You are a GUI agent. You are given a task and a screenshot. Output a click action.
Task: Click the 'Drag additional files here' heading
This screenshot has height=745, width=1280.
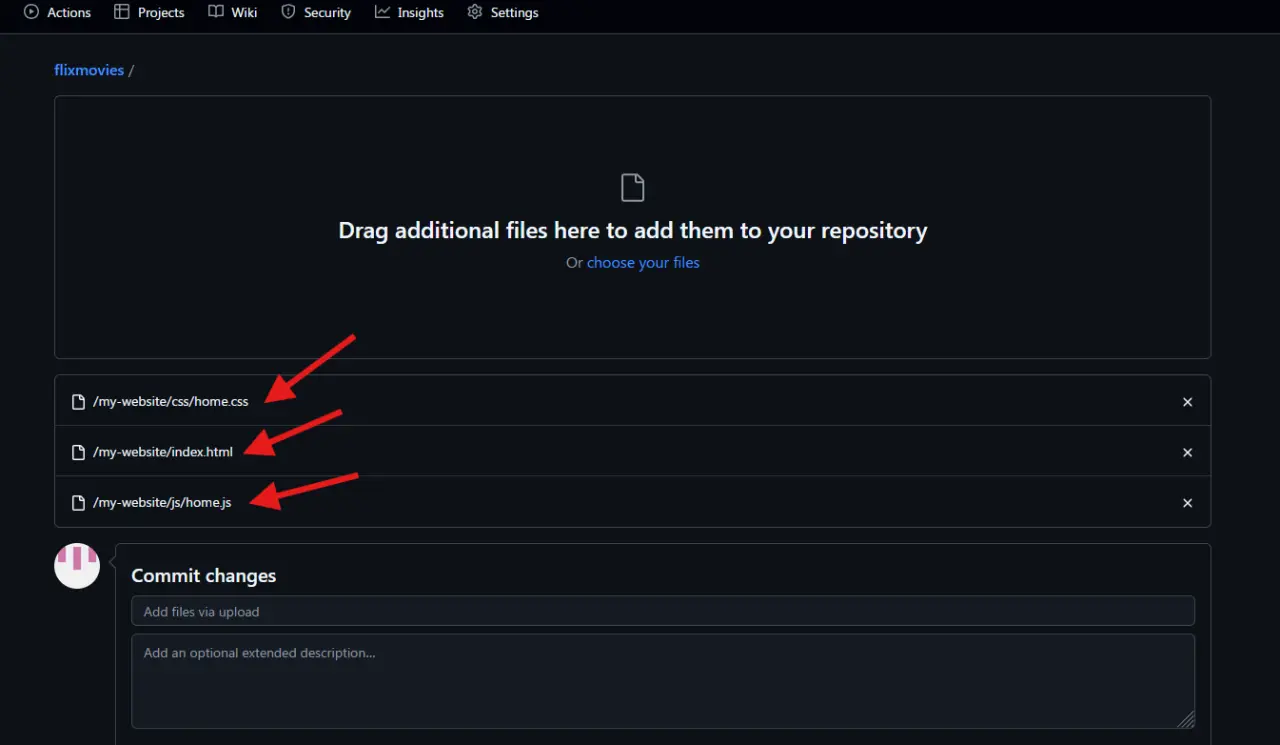pos(633,231)
